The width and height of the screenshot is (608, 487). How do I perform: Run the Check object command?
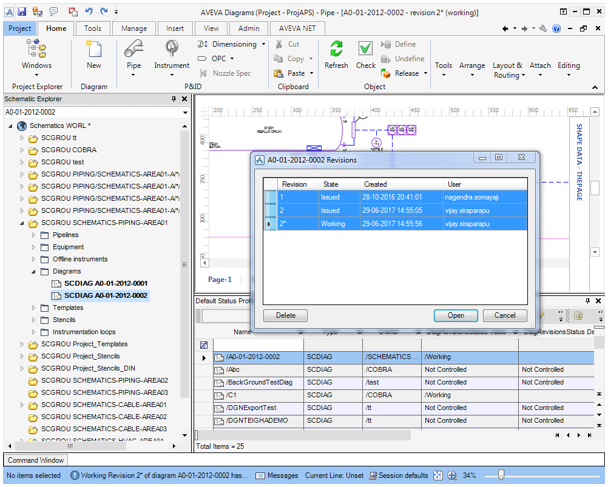365,54
